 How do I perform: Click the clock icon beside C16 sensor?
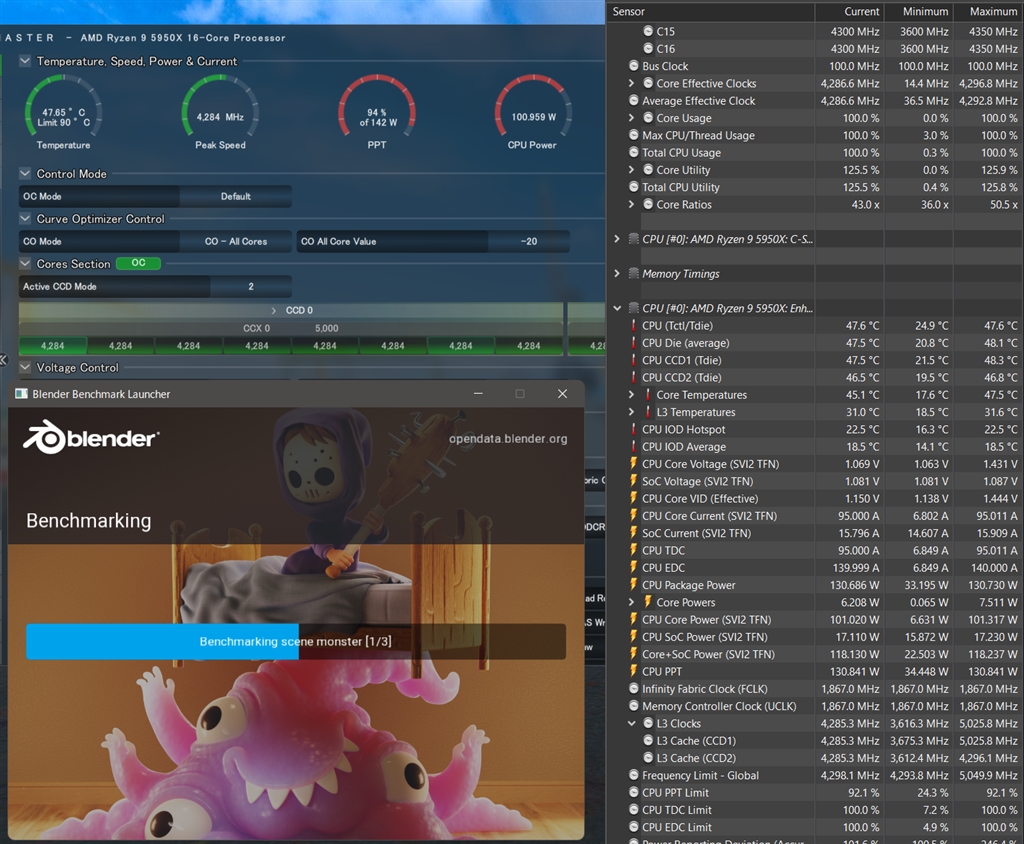(648, 48)
